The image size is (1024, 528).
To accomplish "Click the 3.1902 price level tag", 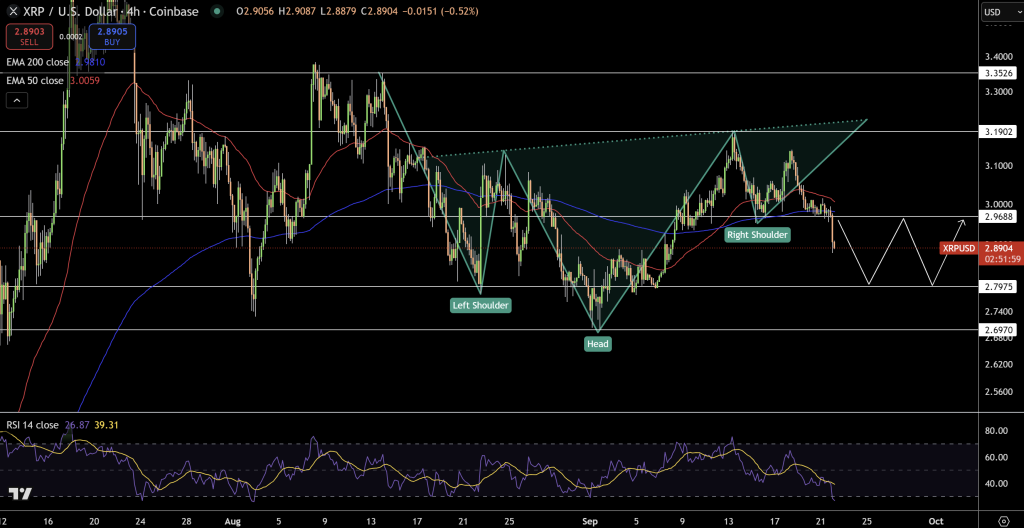I will coord(999,131).
